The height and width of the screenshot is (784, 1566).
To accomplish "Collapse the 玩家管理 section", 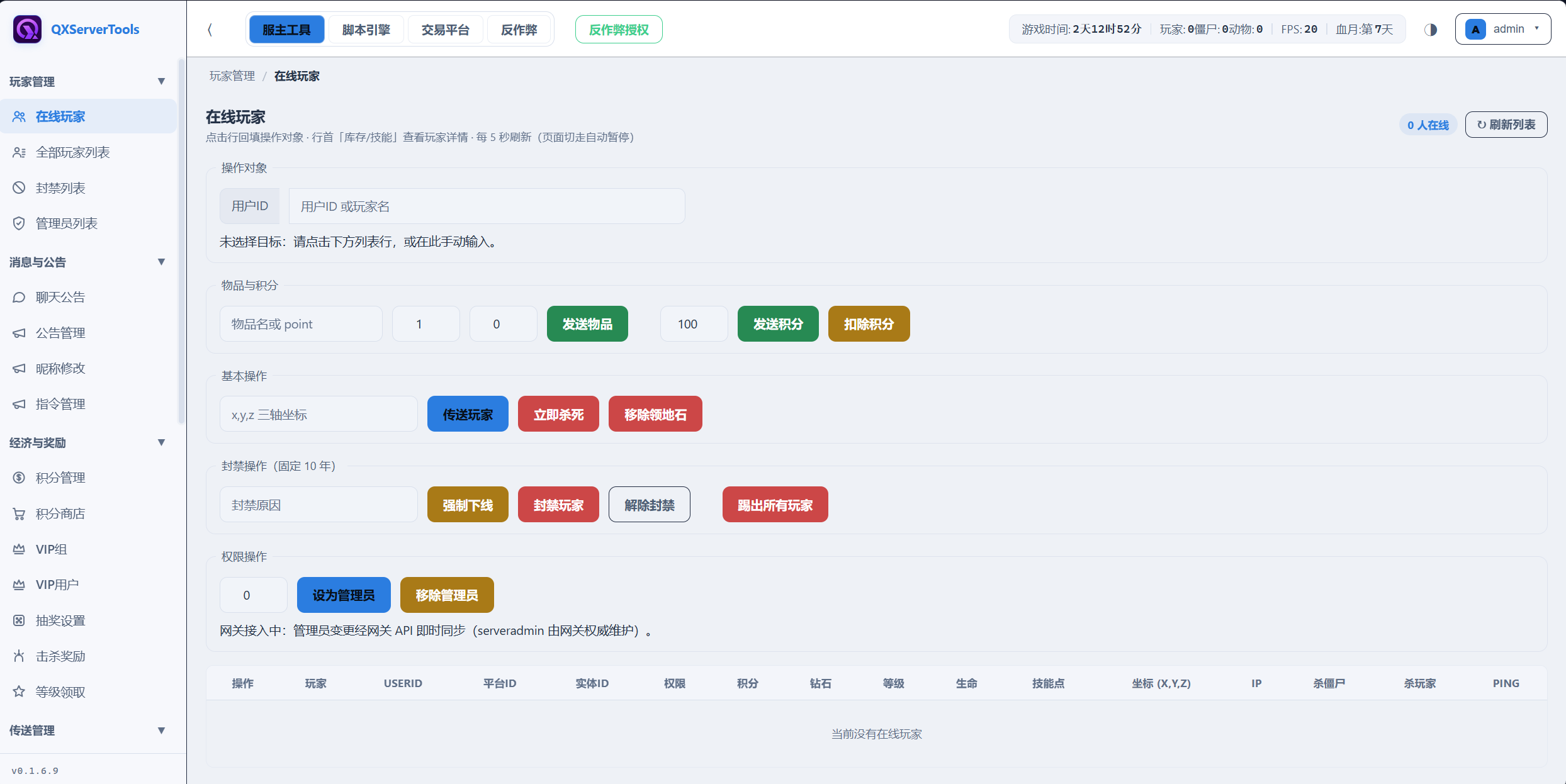I will click(x=161, y=81).
